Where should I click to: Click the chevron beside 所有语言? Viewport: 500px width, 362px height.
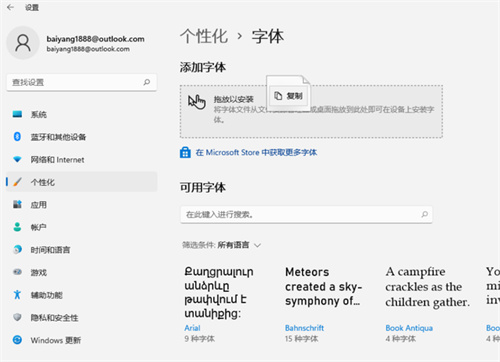[x=257, y=246]
